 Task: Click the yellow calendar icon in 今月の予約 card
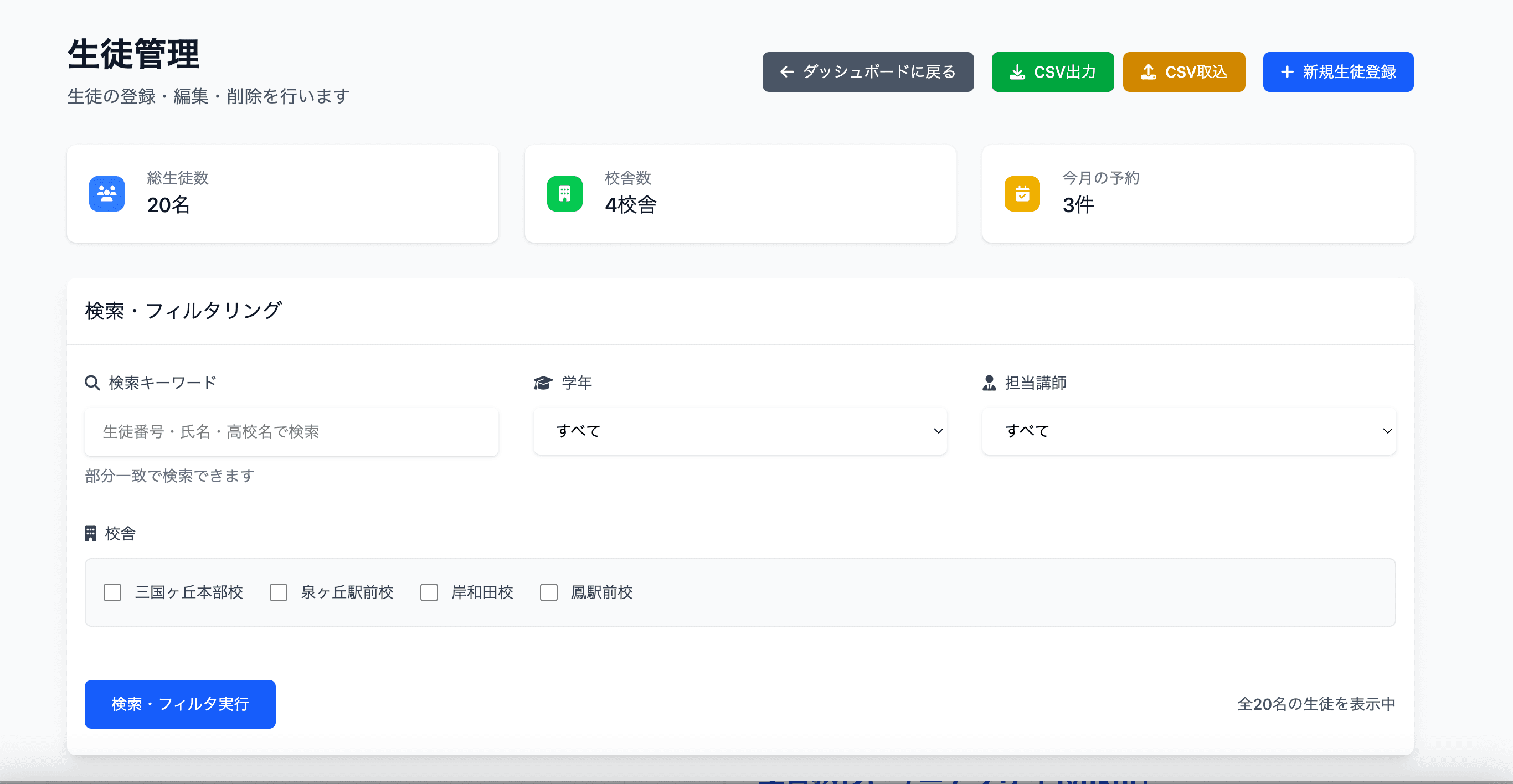(1022, 193)
